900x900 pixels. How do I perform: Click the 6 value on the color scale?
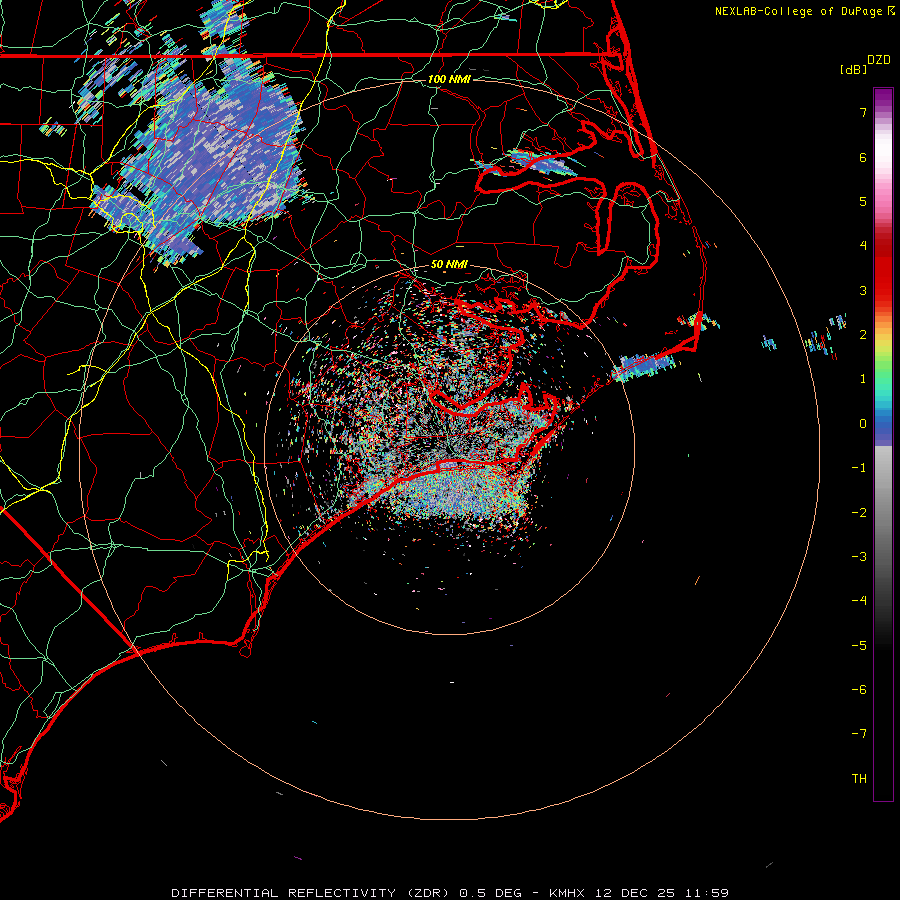(863, 157)
